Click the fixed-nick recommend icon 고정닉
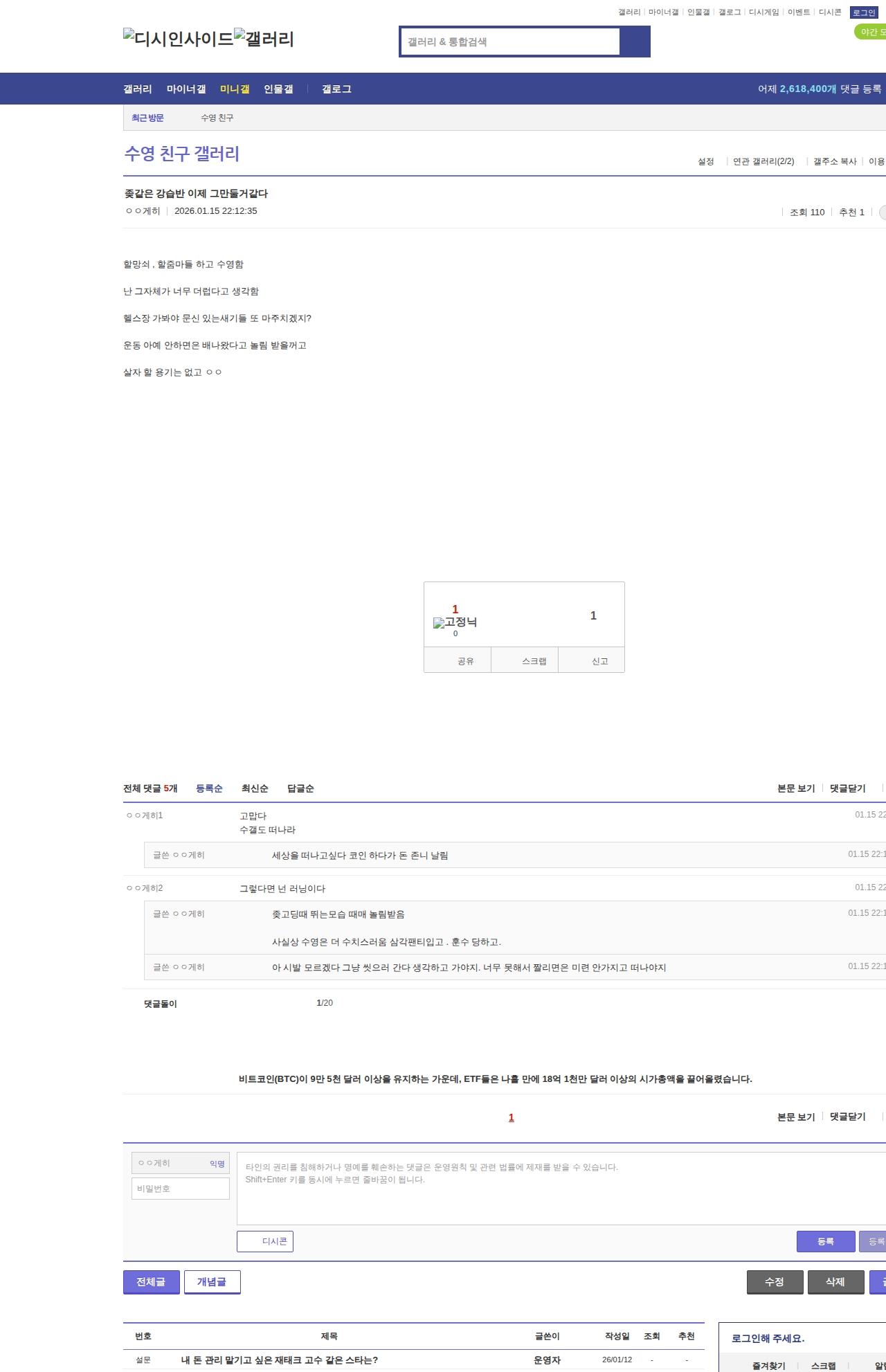Screen dimensions: 886x1372 (455, 622)
